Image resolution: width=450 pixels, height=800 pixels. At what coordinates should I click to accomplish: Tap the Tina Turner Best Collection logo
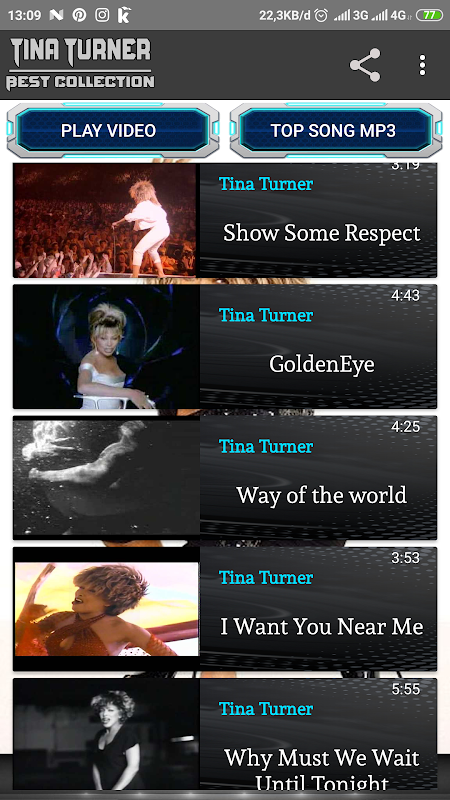tap(80, 64)
